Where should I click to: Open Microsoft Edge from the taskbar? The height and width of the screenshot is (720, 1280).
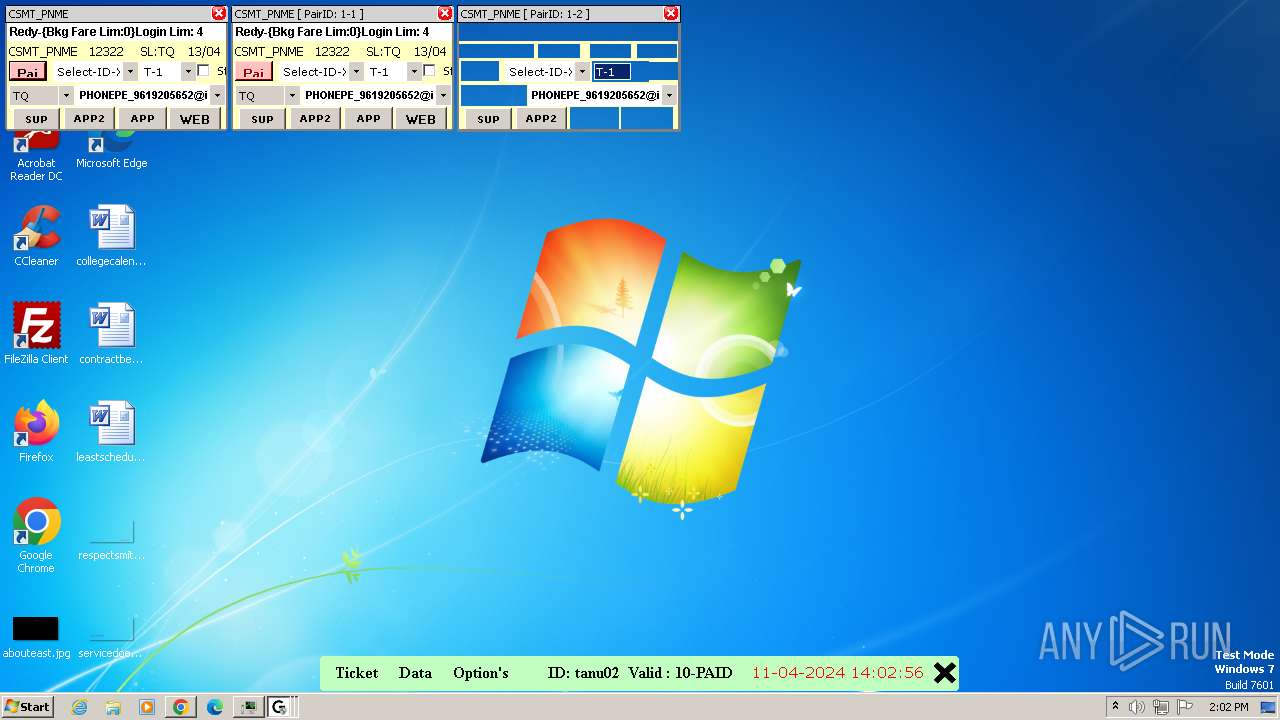tap(214, 707)
